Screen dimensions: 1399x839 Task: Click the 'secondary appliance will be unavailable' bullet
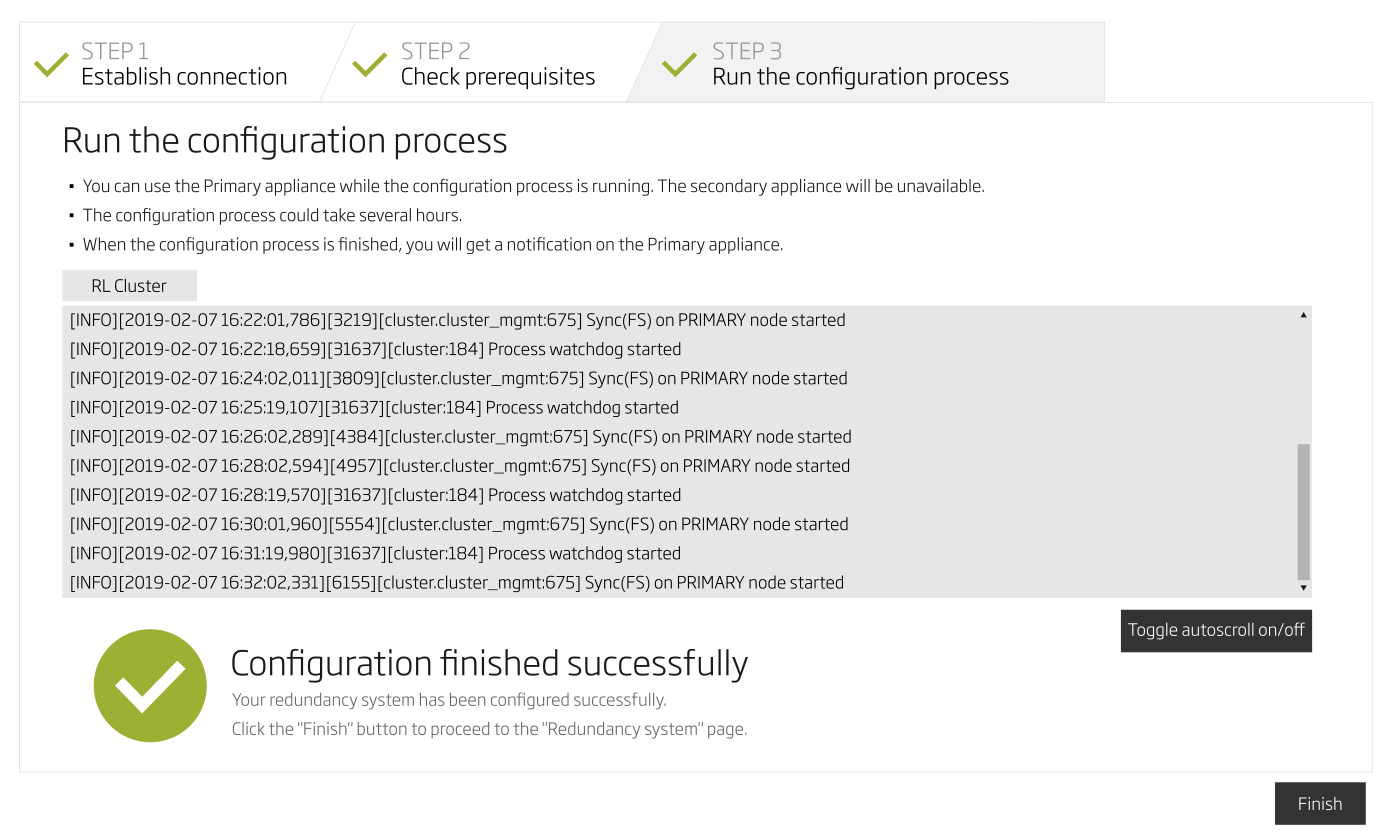click(x=534, y=186)
